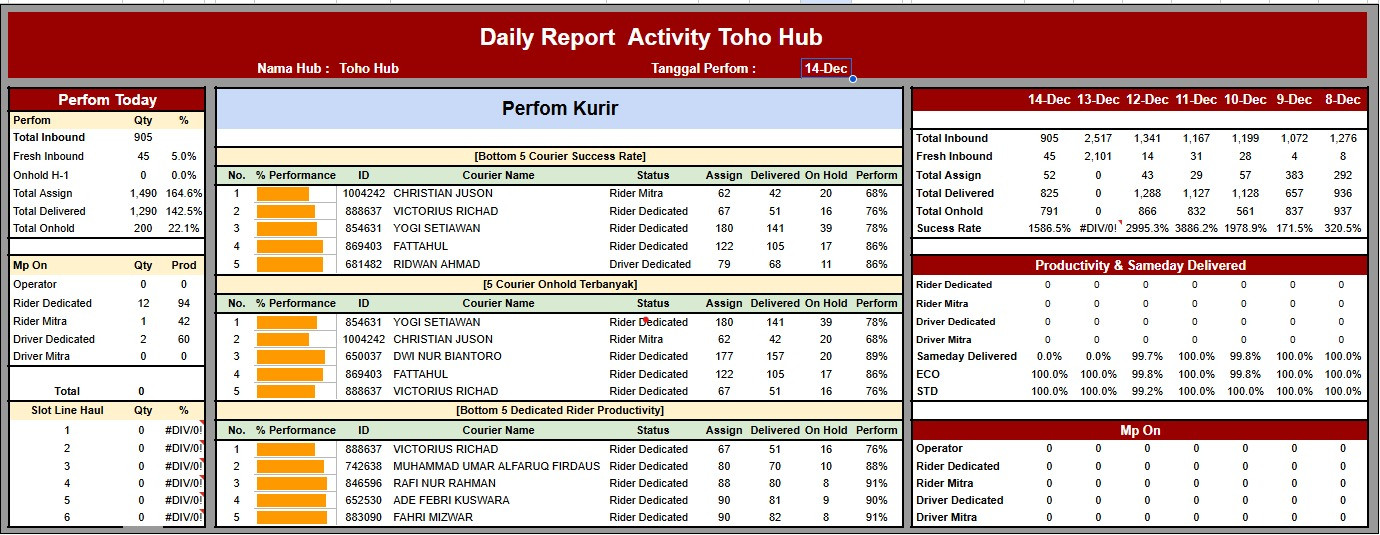
Task: Click courier name DWI NUR BIANTORO
Action: point(447,356)
